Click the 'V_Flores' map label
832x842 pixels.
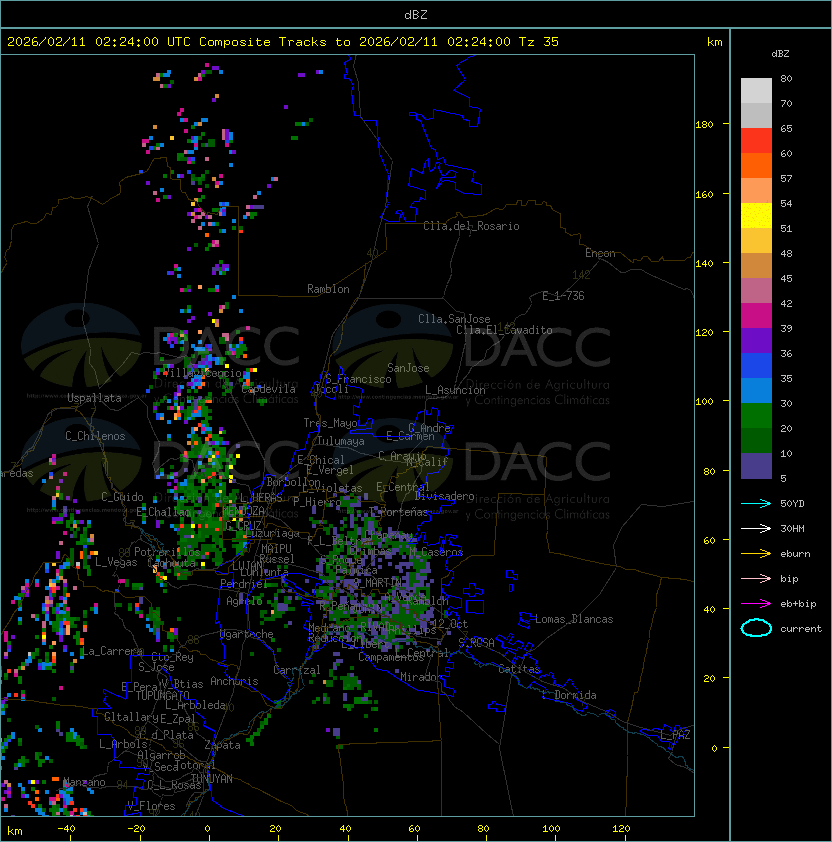pos(151,806)
